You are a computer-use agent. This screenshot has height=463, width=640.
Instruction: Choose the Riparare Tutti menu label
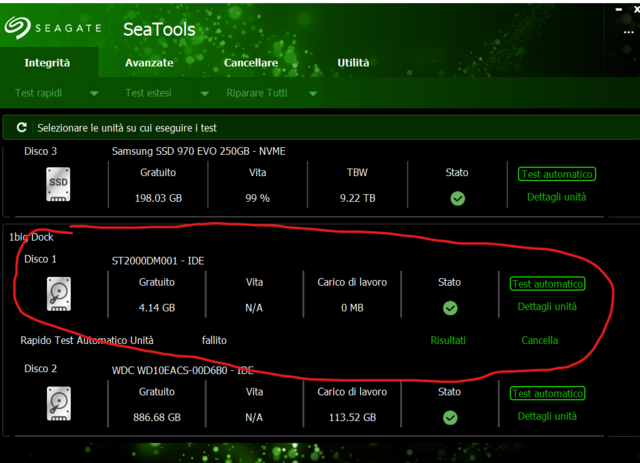[257, 93]
